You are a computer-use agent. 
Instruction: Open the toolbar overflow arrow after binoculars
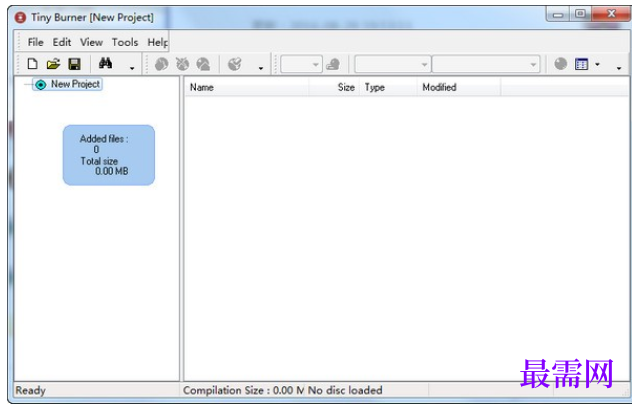132,68
